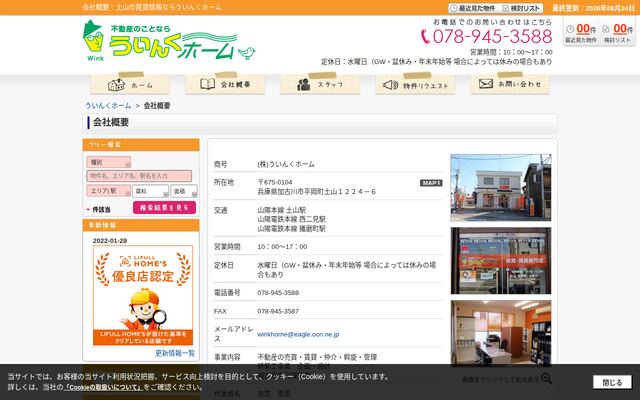The image size is (640, 400).
Task: Go to the ホーム menu tab
Action: click(130, 84)
